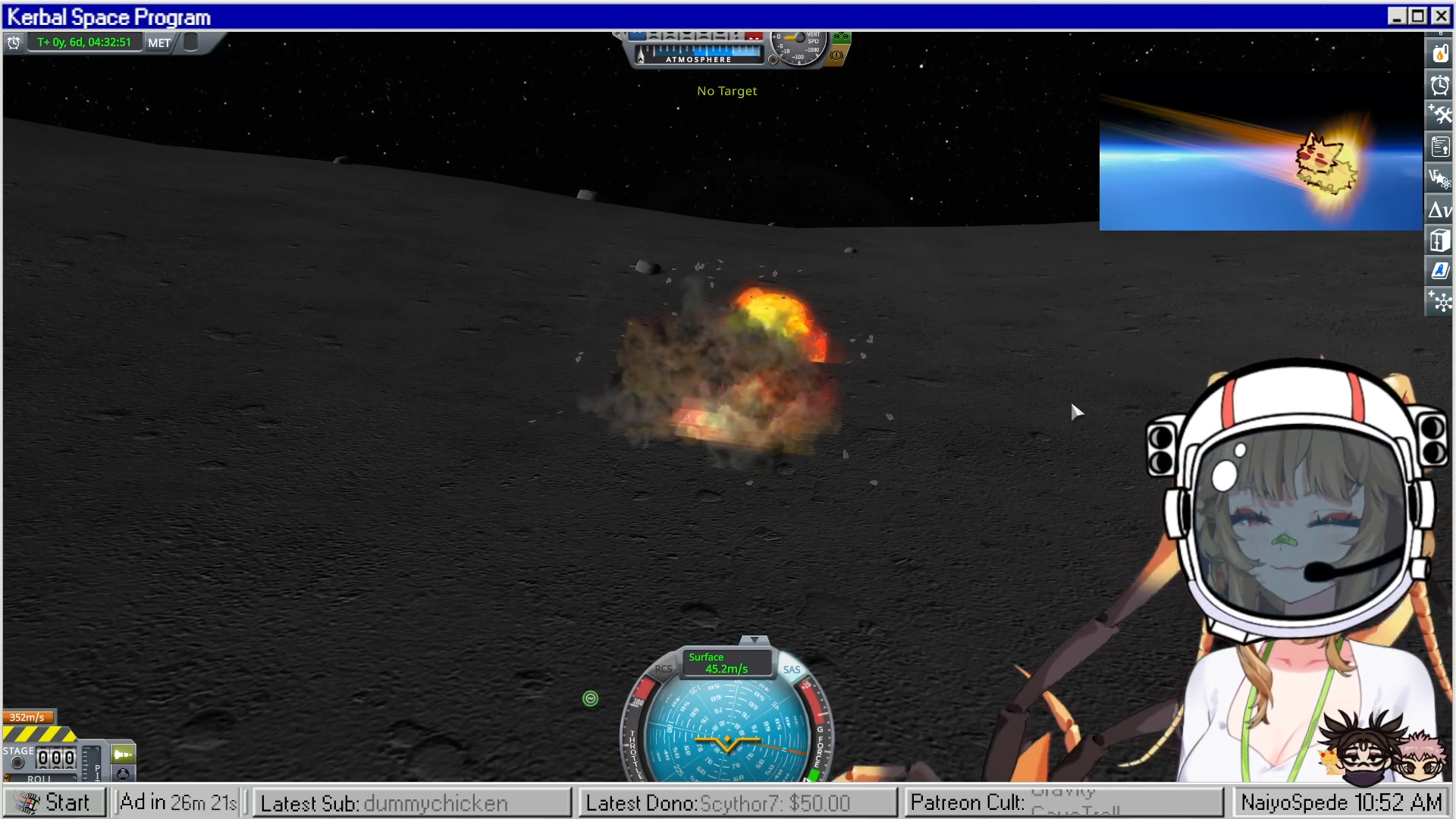This screenshot has width=1456, height=819.
Task: Toggle the RCS indicator on navball
Action: (x=663, y=669)
